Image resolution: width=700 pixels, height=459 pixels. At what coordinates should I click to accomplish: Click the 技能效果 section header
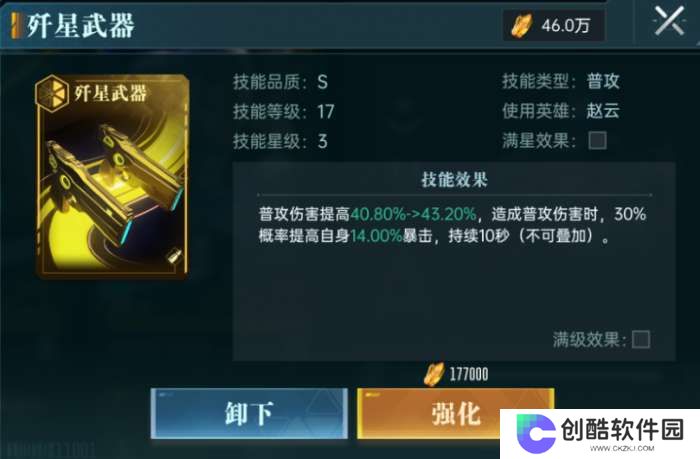point(454,179)
